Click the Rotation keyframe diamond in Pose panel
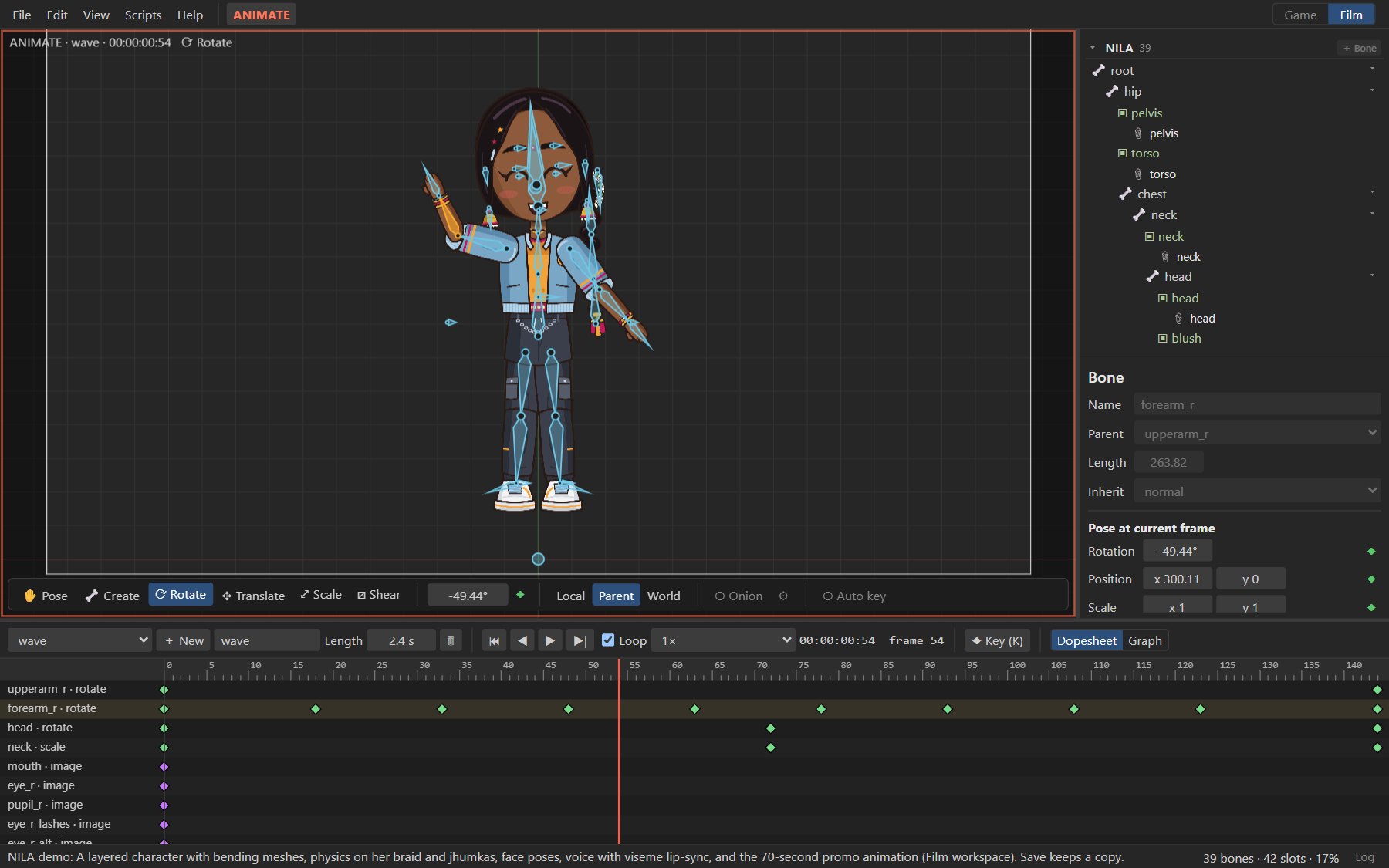The width and height of the screenshot is (1389, 868). click(1371, 551)
